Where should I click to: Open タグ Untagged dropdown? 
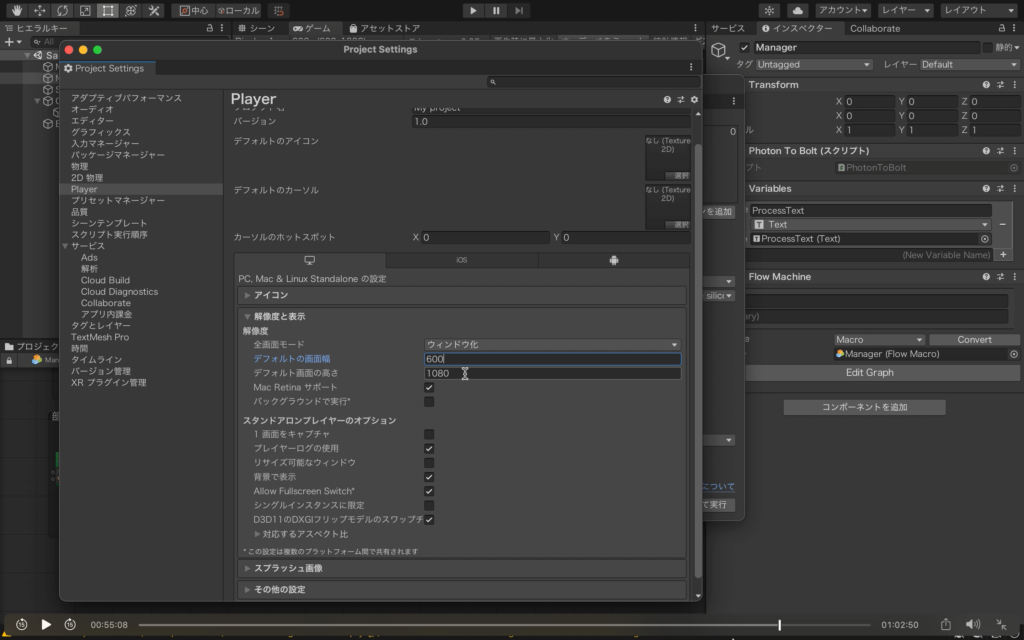[814, 65]
